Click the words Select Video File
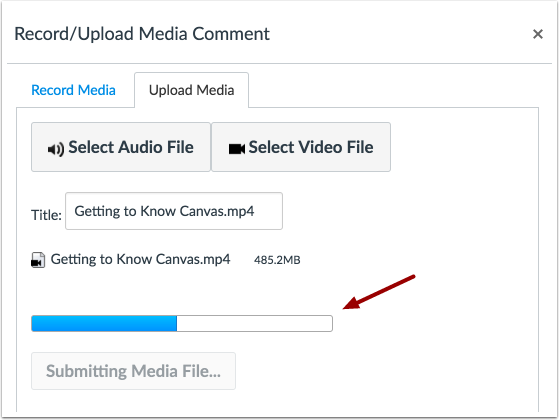This screenshot has height=420, width=559. tap(311, 147)
